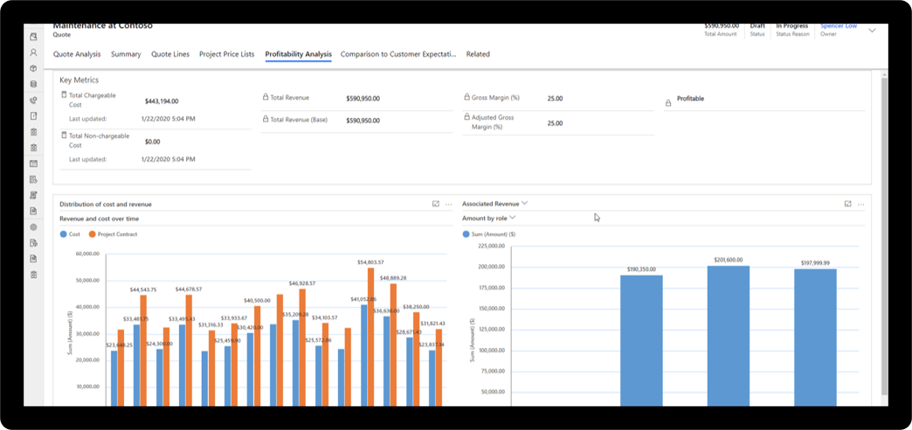Open more options for Associated Revenue chart
The height and width of the screenshot is (430, 912).
tap(861, 204)
